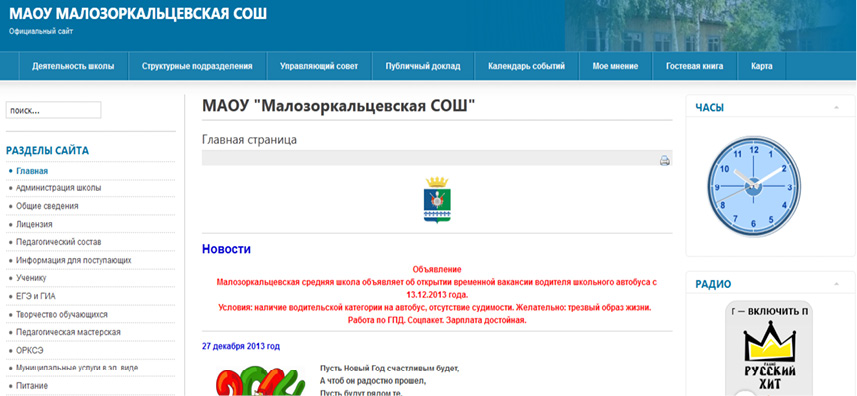Image resolution: width=857 pixels, height=396 pixels.
Task: Click the printer icon under Главная страница
Action: pos(665,161)
